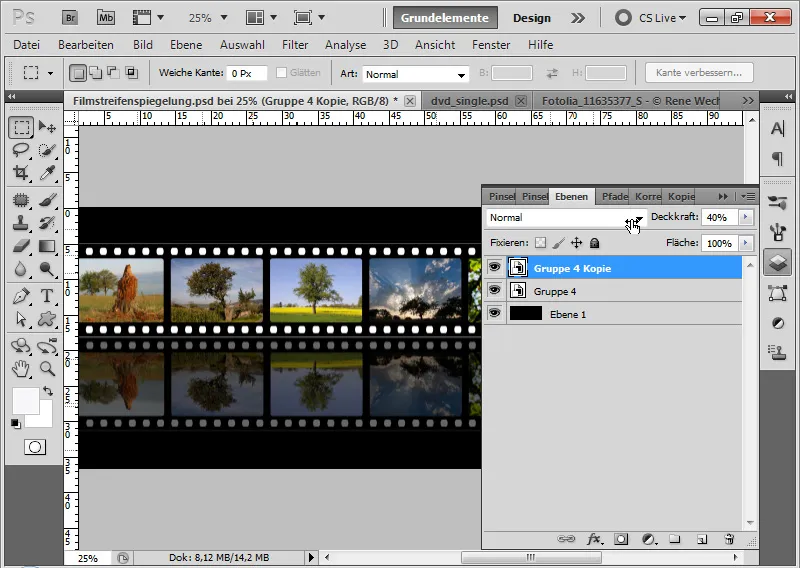Create a new adjustment layer
This screenshot has height=568, width=800.
point(649,539)
